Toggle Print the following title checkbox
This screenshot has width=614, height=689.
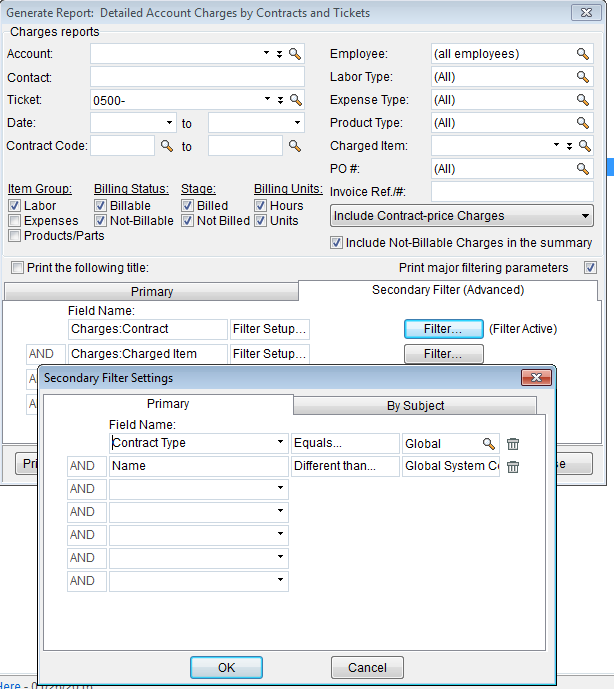pyautogui.click(x=17, y=268)
